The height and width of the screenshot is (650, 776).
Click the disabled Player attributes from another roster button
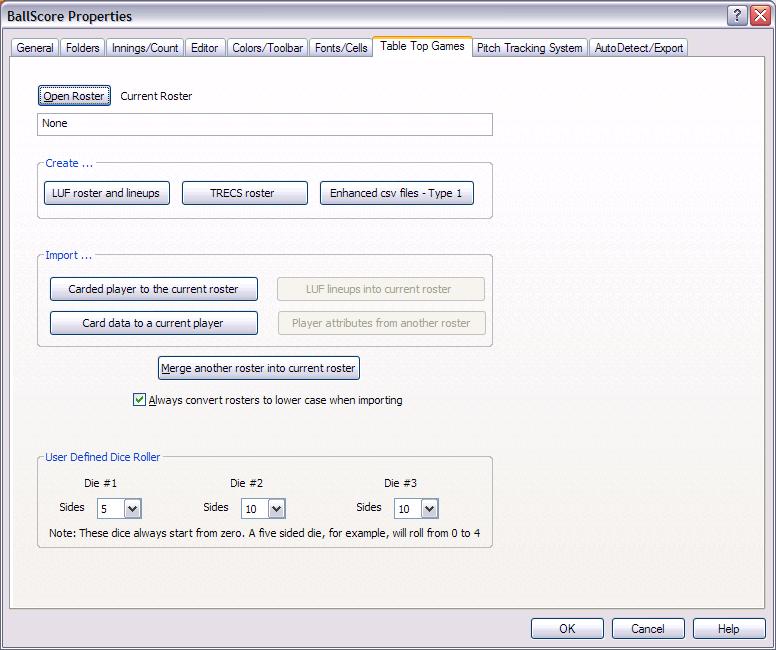(382, 323)
